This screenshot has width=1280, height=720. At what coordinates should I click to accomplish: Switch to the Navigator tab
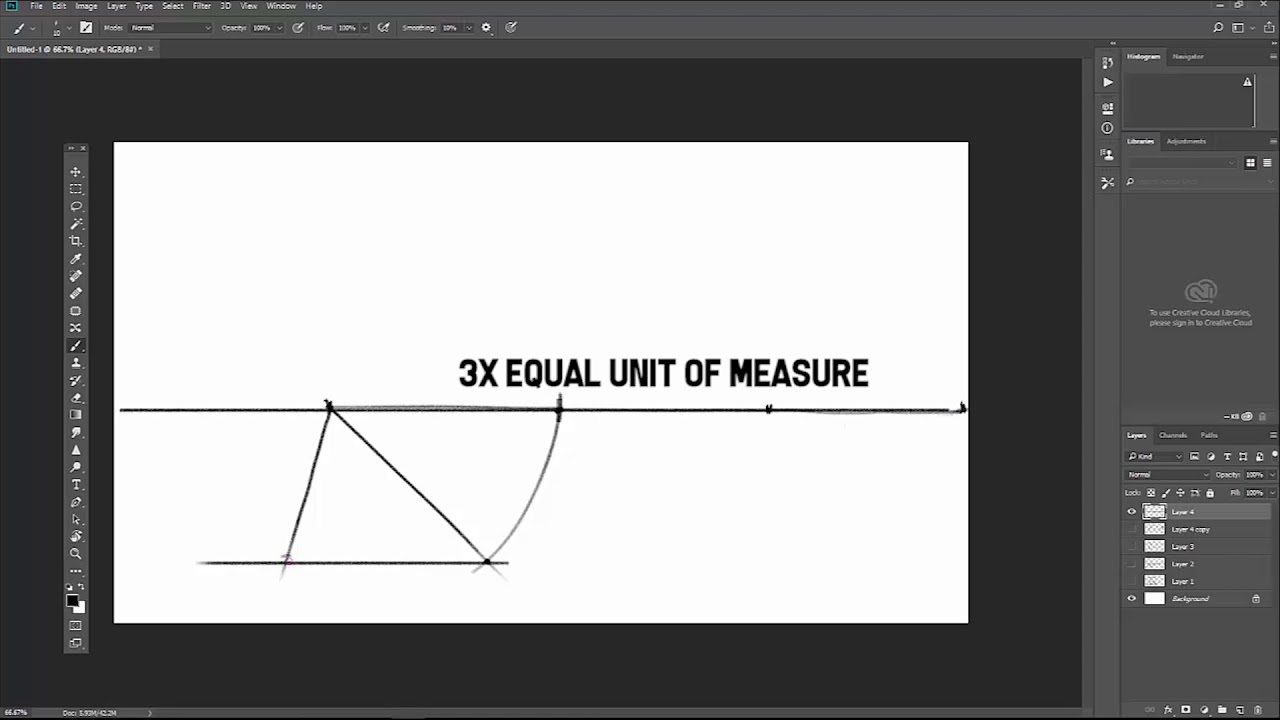pyautogui.click(x=1188, y=56)
